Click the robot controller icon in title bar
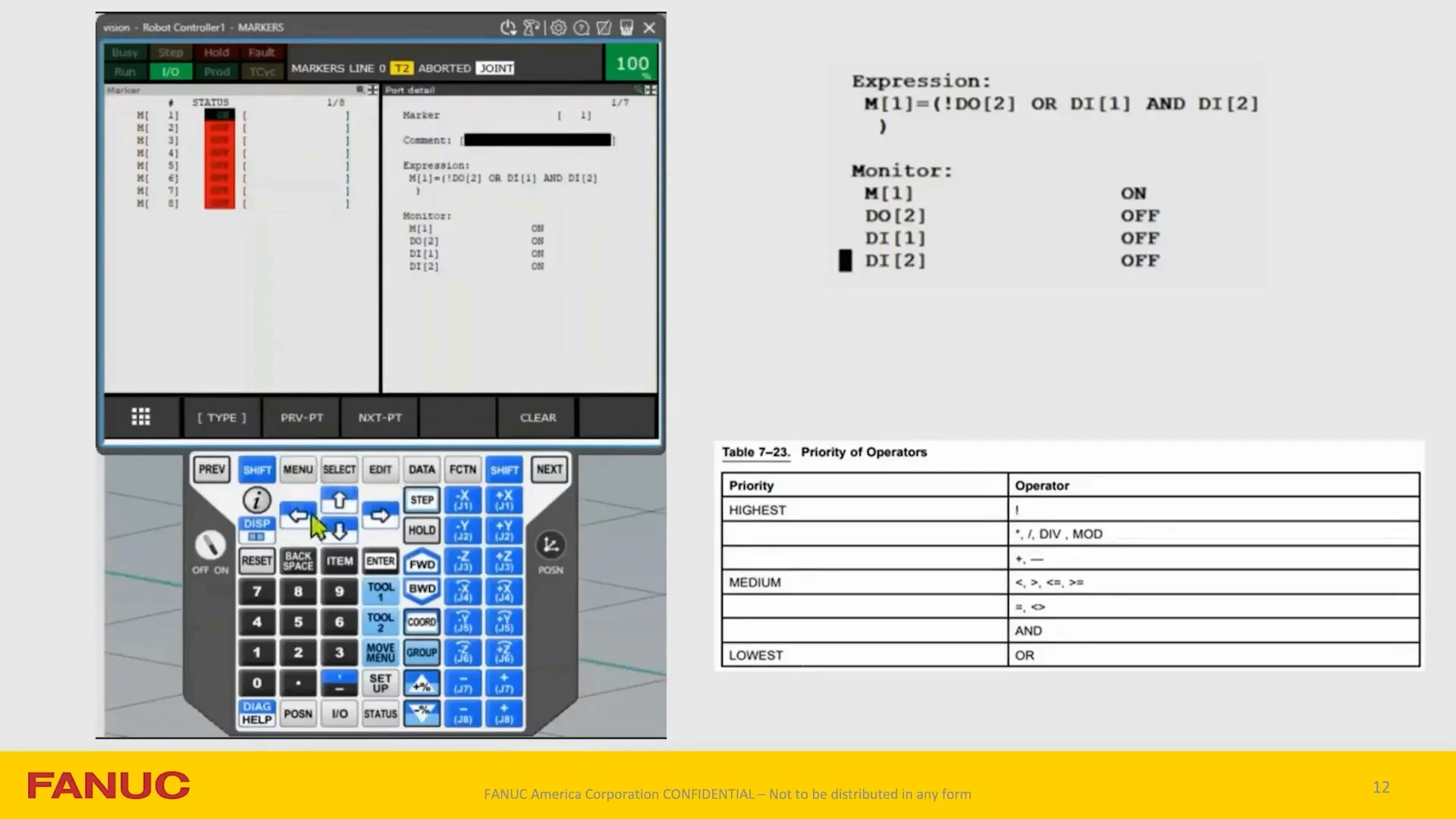The image size is (1456, 819). coord(531,28)
